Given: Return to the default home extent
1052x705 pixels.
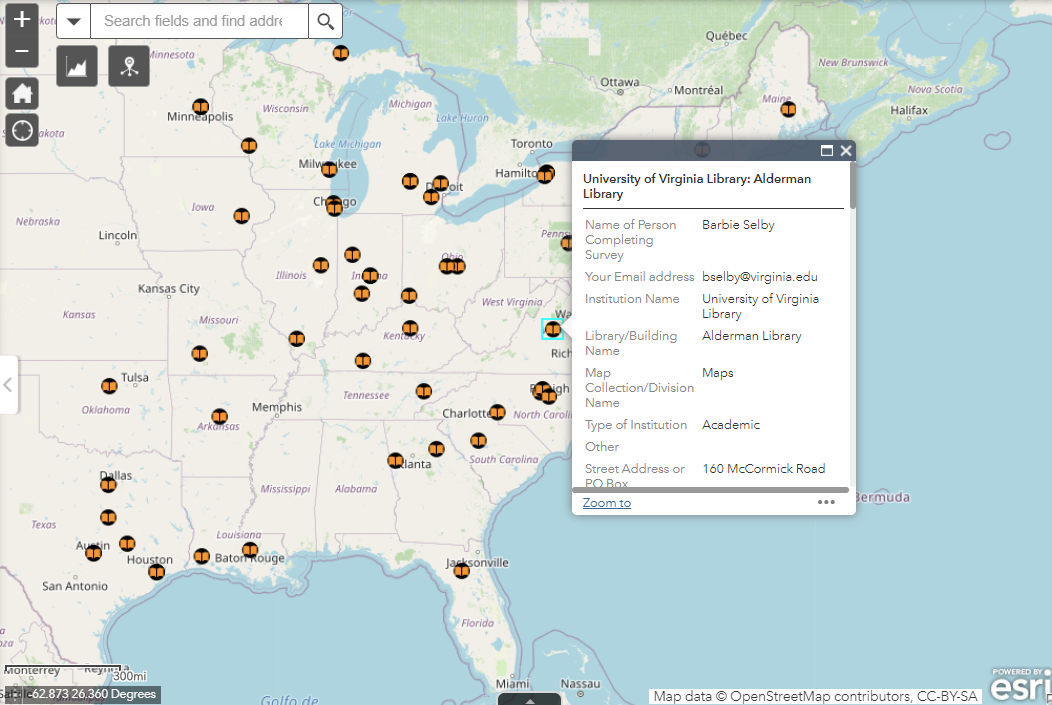Looking at the screenshot, I should click(x=22, y=94).
